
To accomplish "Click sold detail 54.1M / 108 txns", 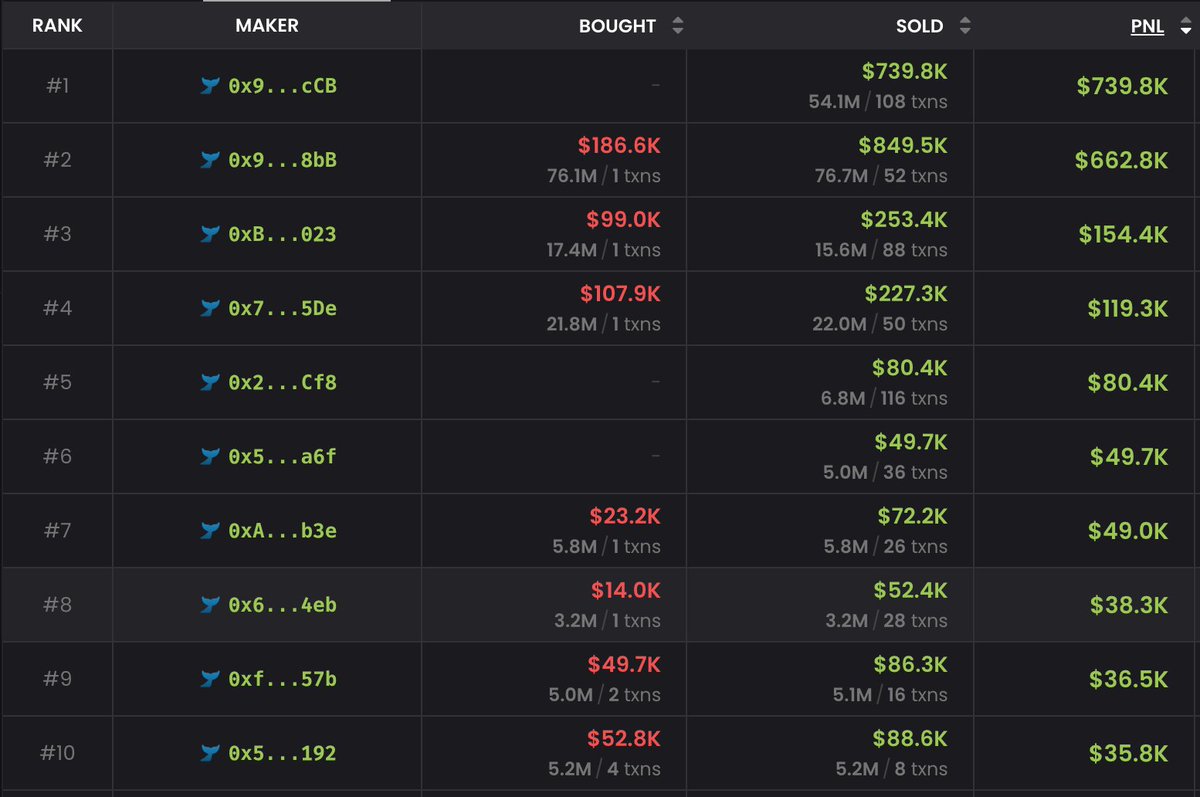I will (878, 102).
